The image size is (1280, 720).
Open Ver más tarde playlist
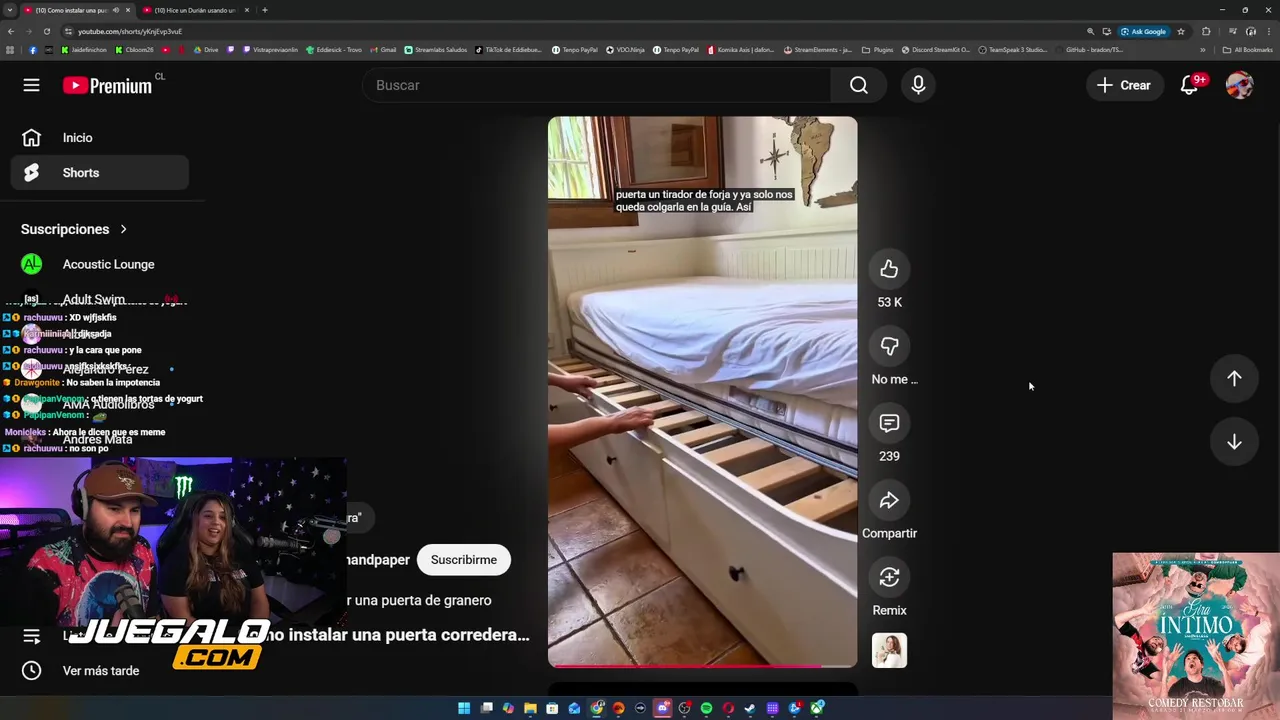(x=100, y=671)
